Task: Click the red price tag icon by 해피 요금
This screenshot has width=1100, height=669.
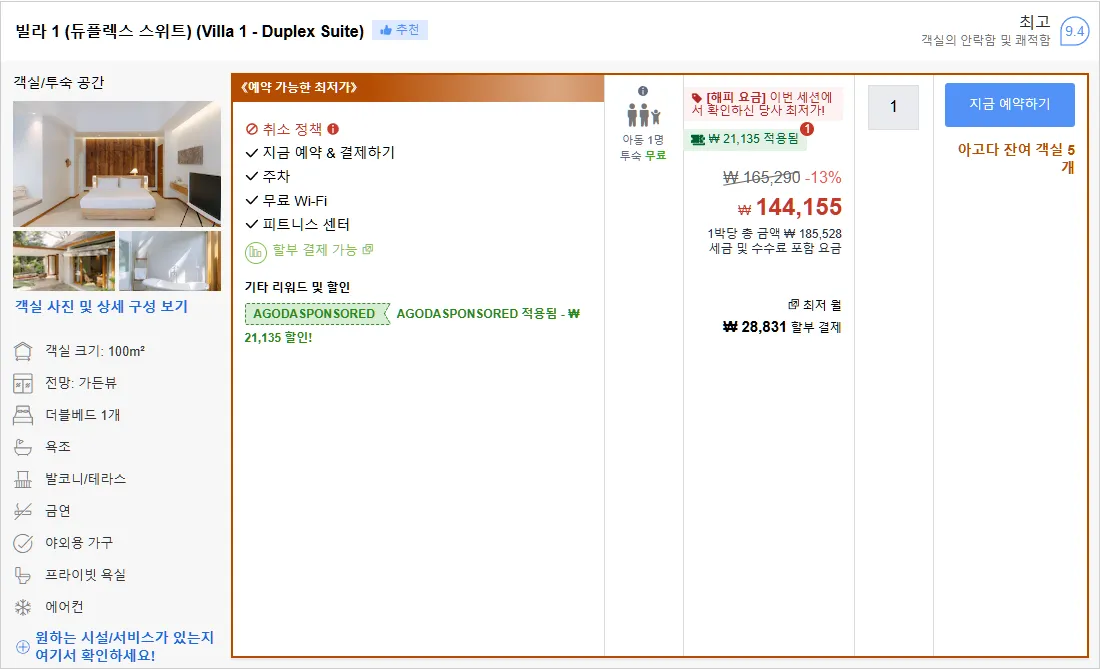Action: (x=697, y=97)
